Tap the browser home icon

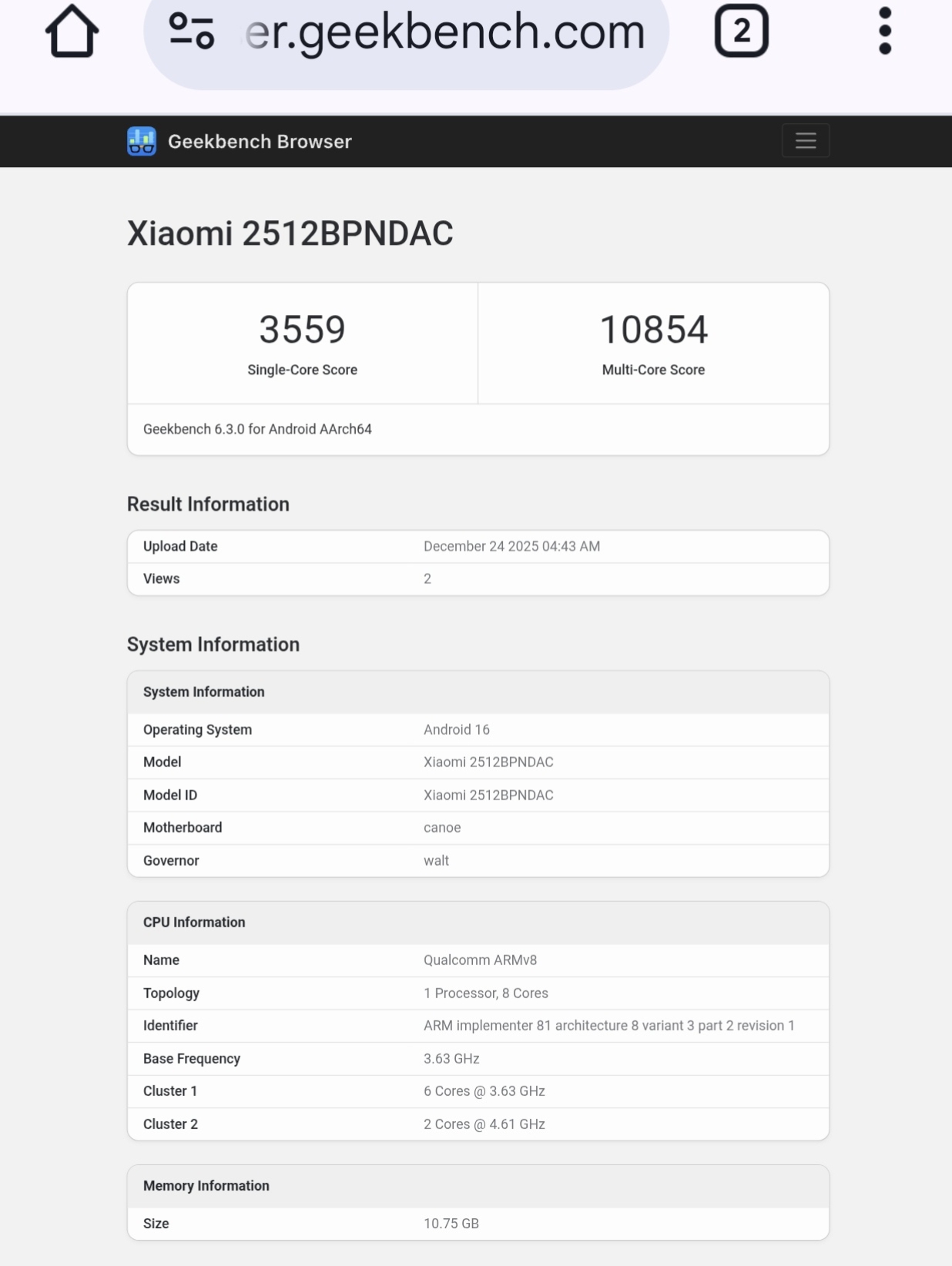pos(72,32)
